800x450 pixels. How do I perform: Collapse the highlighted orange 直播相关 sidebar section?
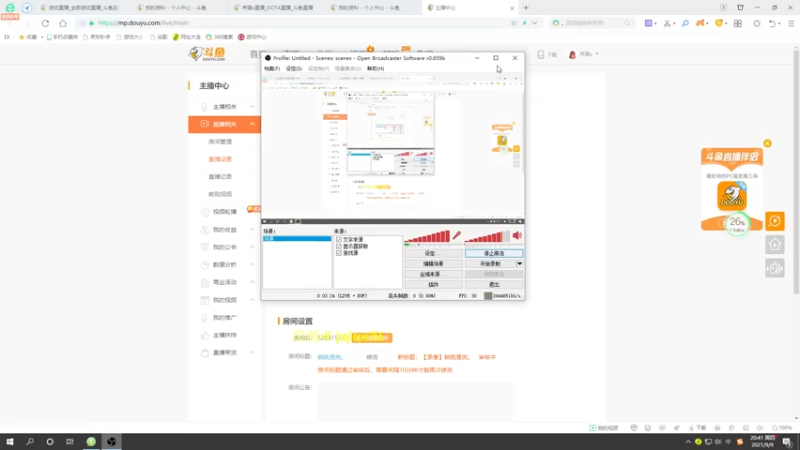pos(252,124)
